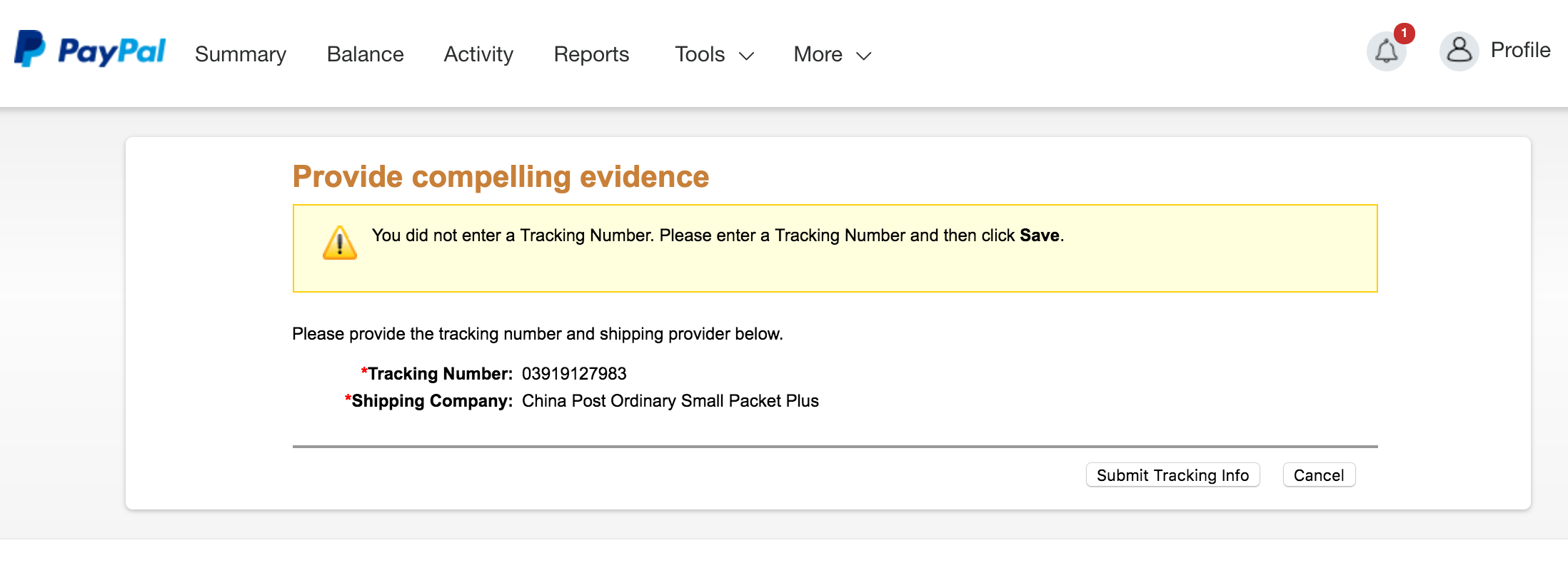Click the PayPal logo icon
This screenshot has width=1568, height=568.
(x=29, y=49)
